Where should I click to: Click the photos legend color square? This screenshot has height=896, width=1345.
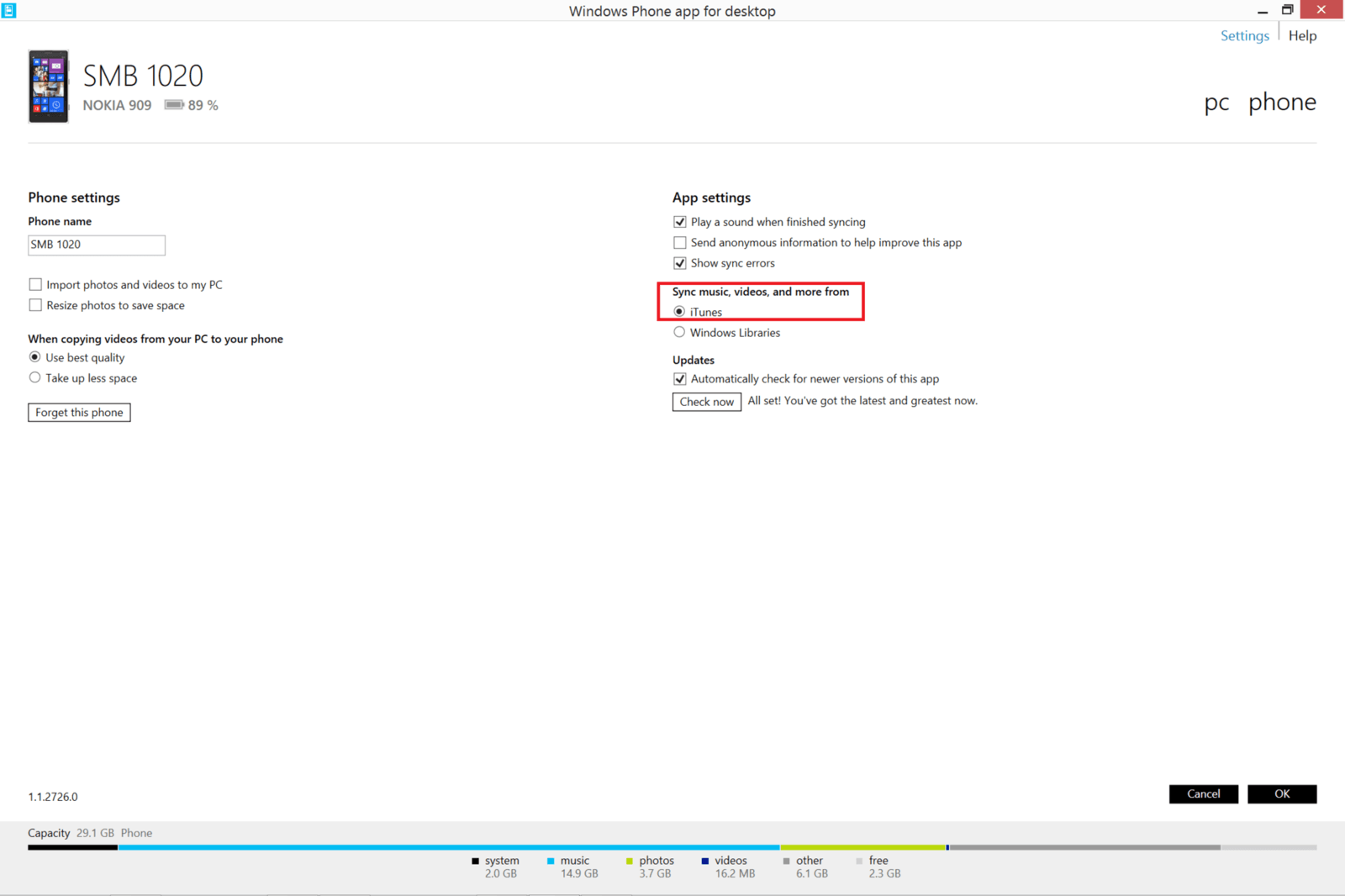pyautogui.click(x=629, y=861)
